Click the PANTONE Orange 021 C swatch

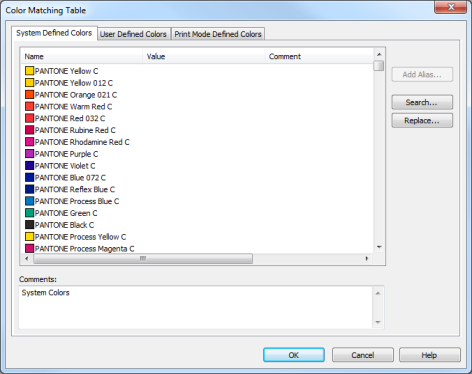30,94
